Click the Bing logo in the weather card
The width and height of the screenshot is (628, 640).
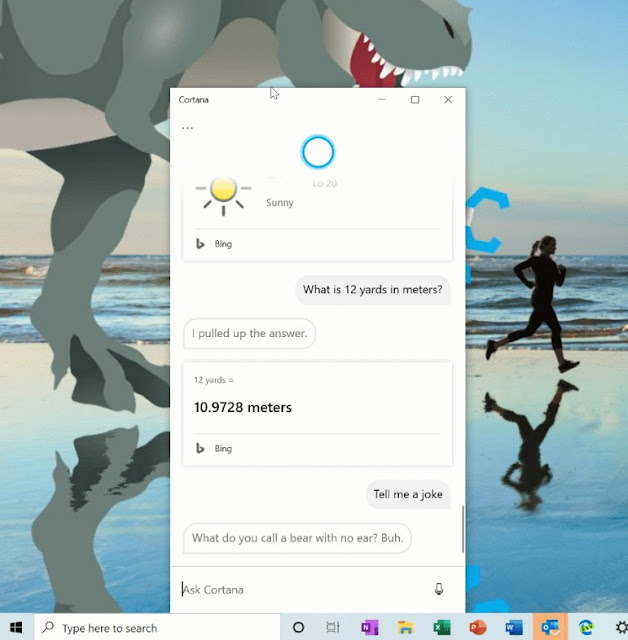(200, 244)
